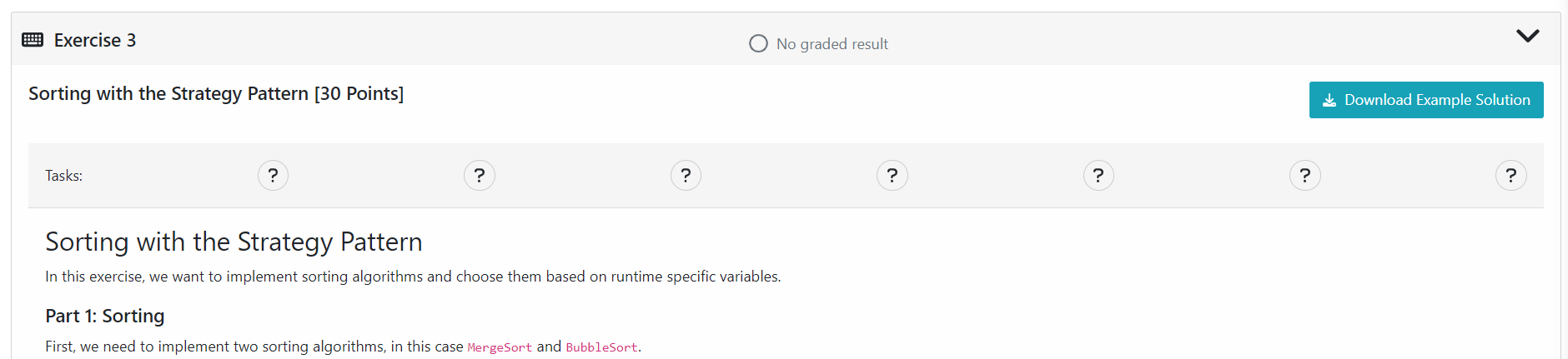The width and height of the screenshot is (1568, 359).
Task: Open the fifth task question mark icon
Action: 1098,176
